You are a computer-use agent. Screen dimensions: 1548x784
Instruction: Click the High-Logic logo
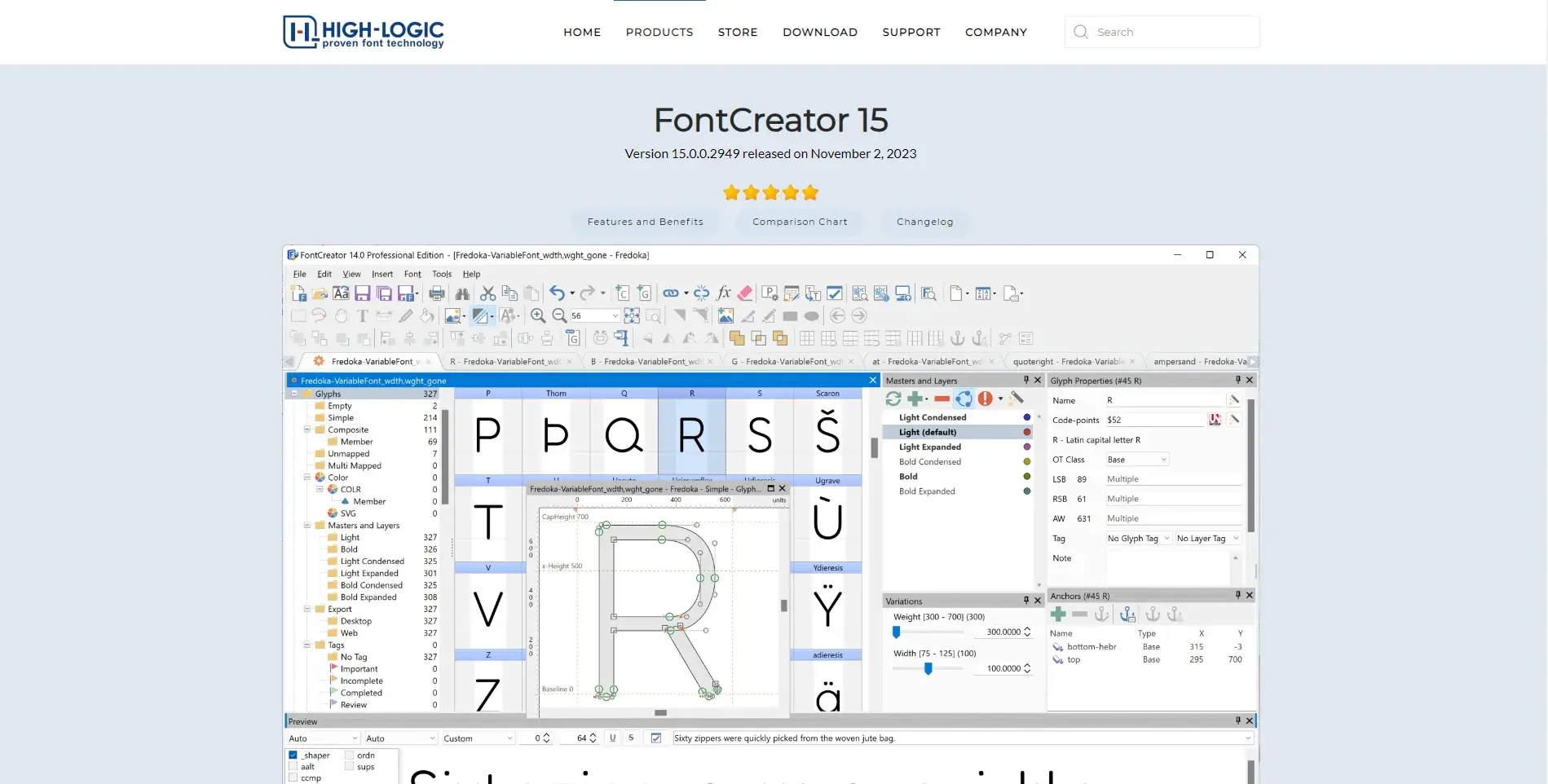[364, 32]
